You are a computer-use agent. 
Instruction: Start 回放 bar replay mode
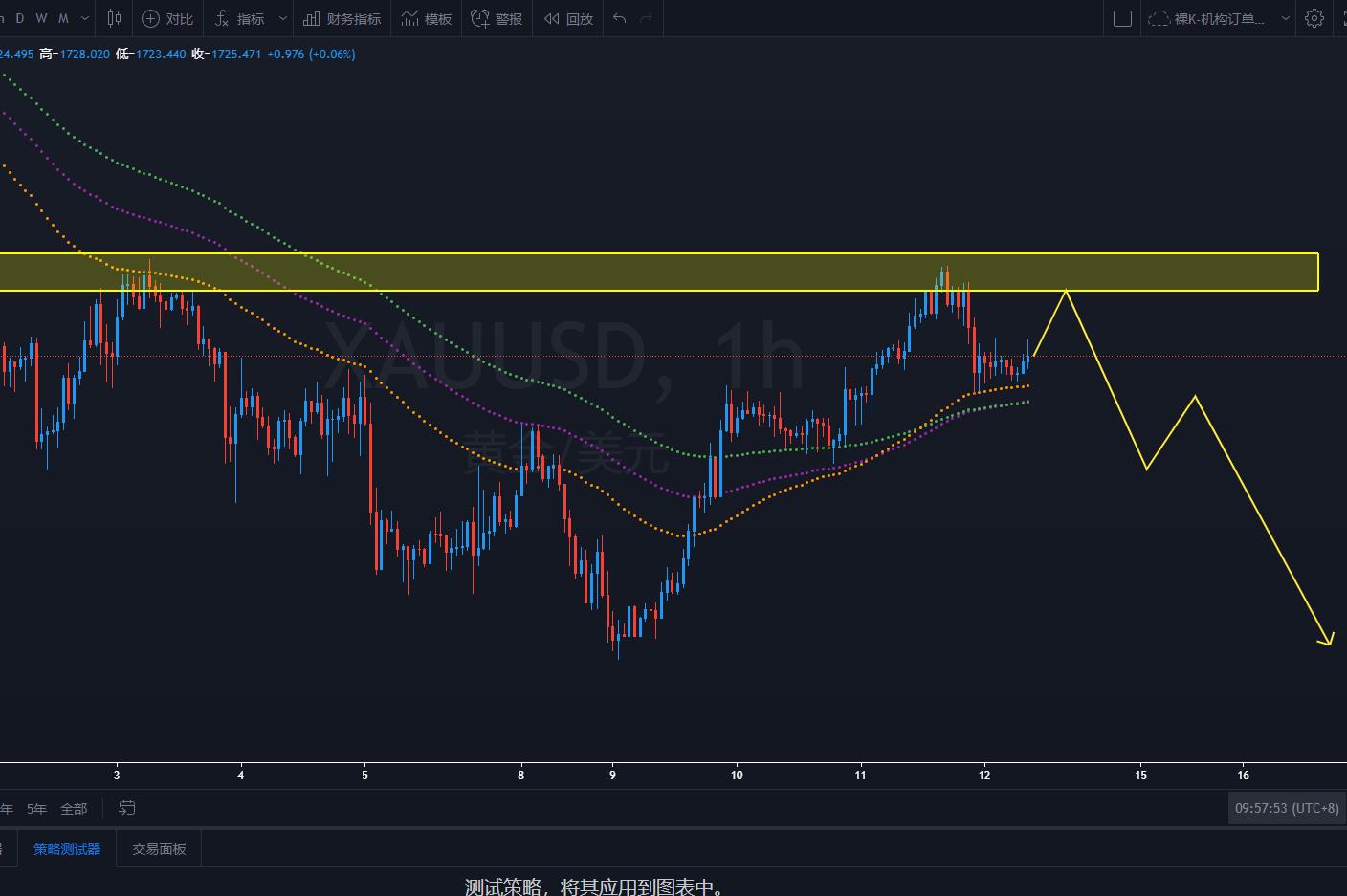(x=568, y=18)
